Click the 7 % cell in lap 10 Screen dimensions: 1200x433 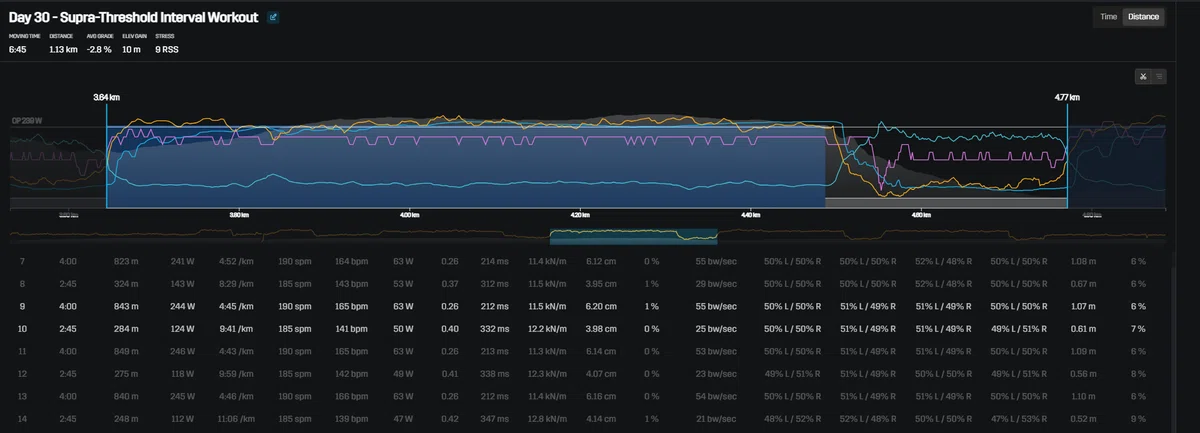point(1138,329)
